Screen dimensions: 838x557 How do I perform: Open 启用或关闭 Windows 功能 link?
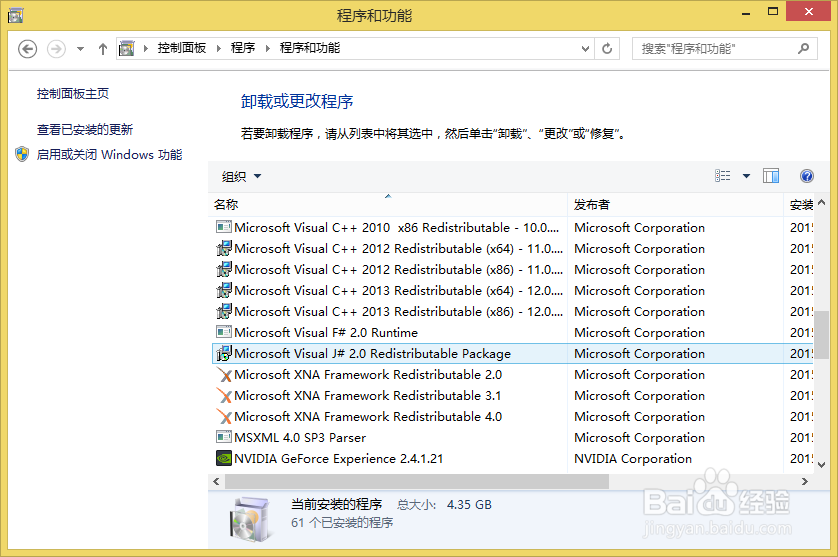click(109, 155)
